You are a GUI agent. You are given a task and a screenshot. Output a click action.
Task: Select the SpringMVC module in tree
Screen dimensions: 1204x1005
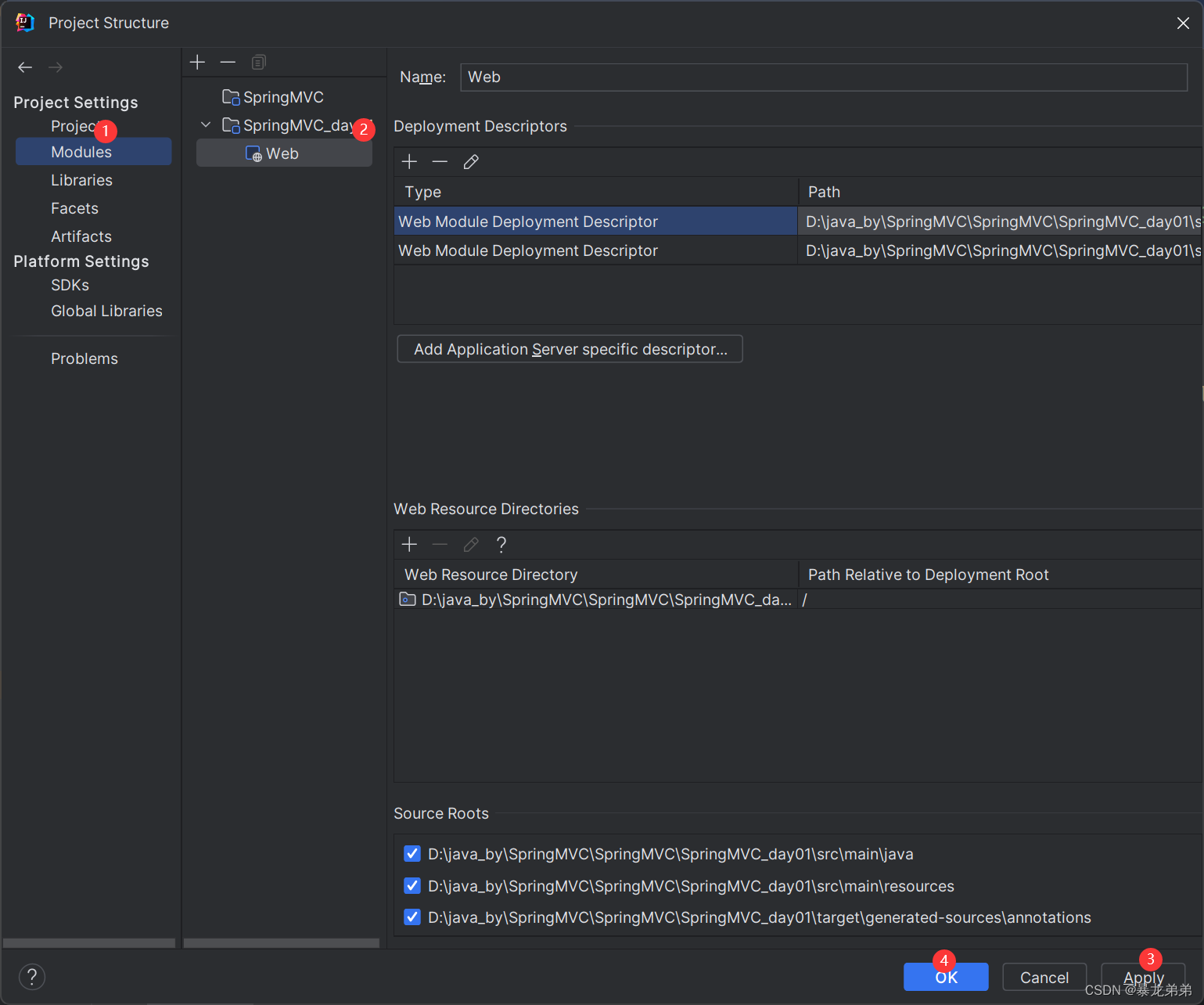point(283,97)
